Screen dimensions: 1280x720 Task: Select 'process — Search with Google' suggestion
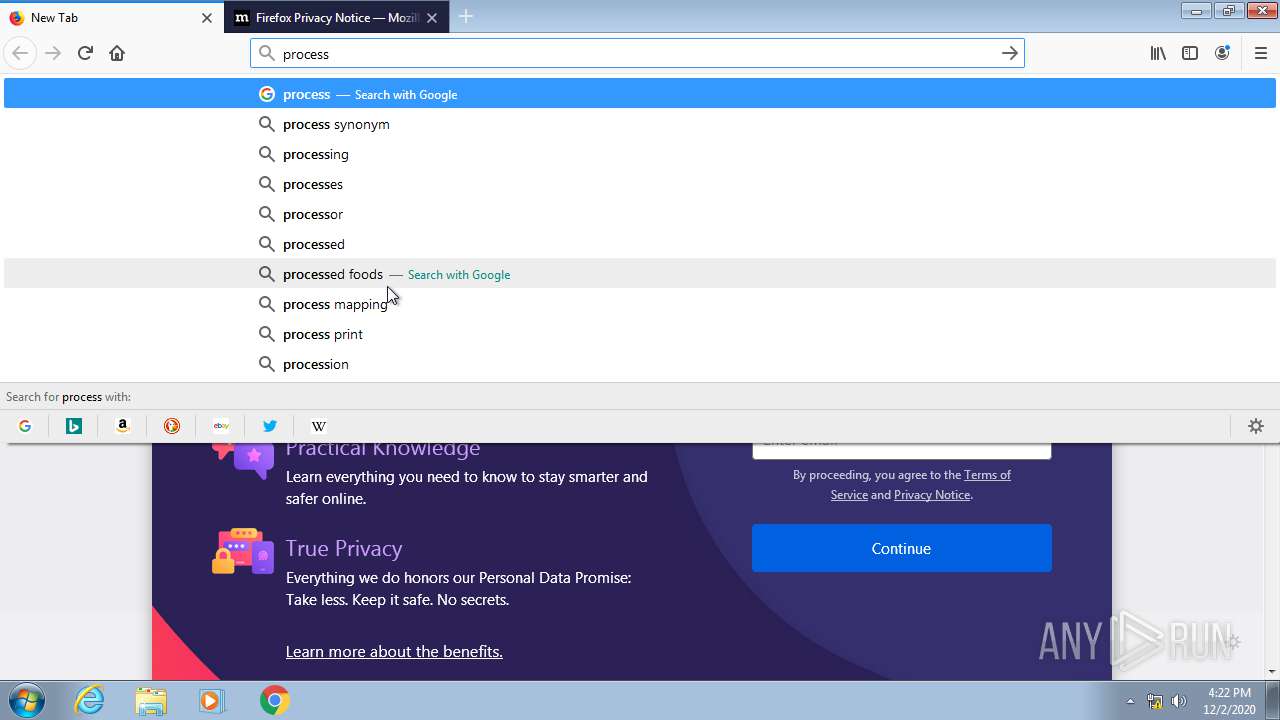(640, 94)
